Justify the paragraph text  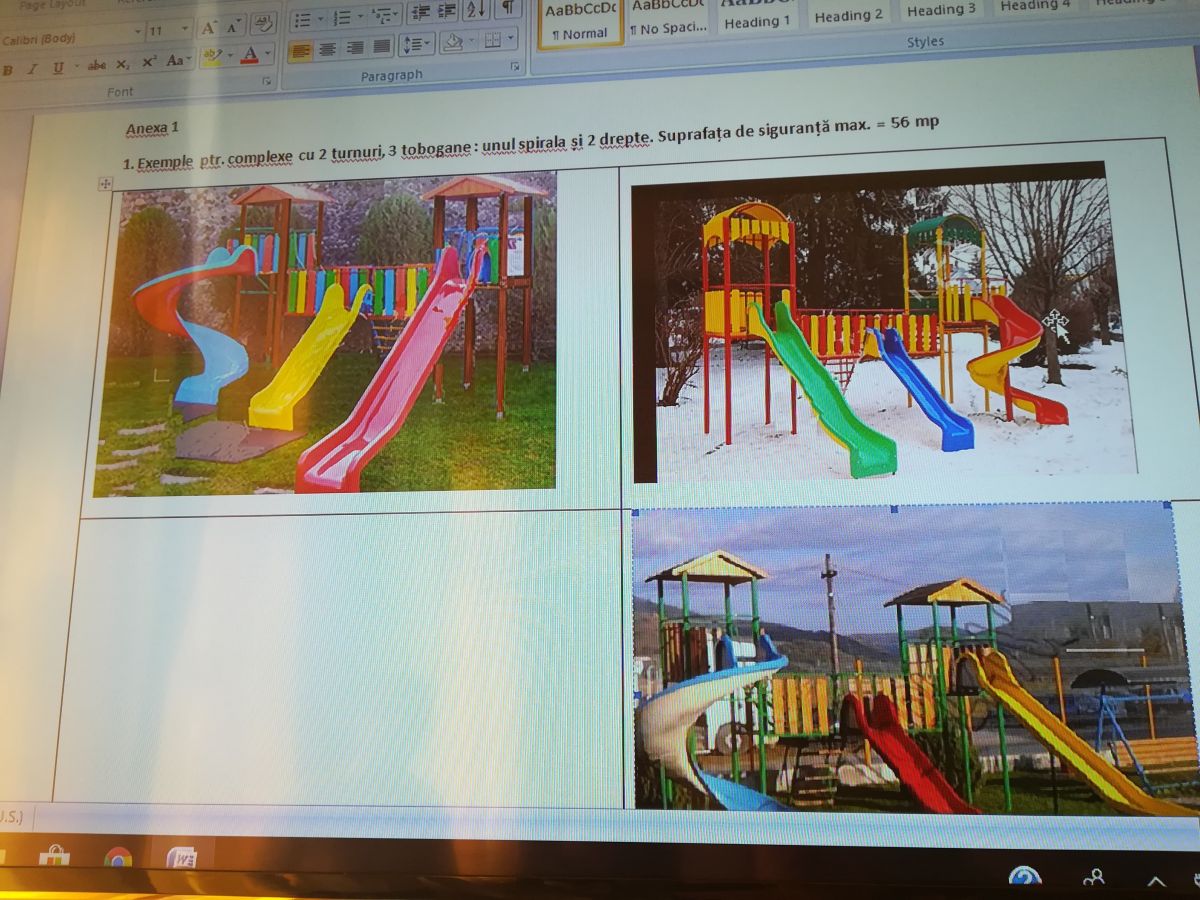(381, 46)
